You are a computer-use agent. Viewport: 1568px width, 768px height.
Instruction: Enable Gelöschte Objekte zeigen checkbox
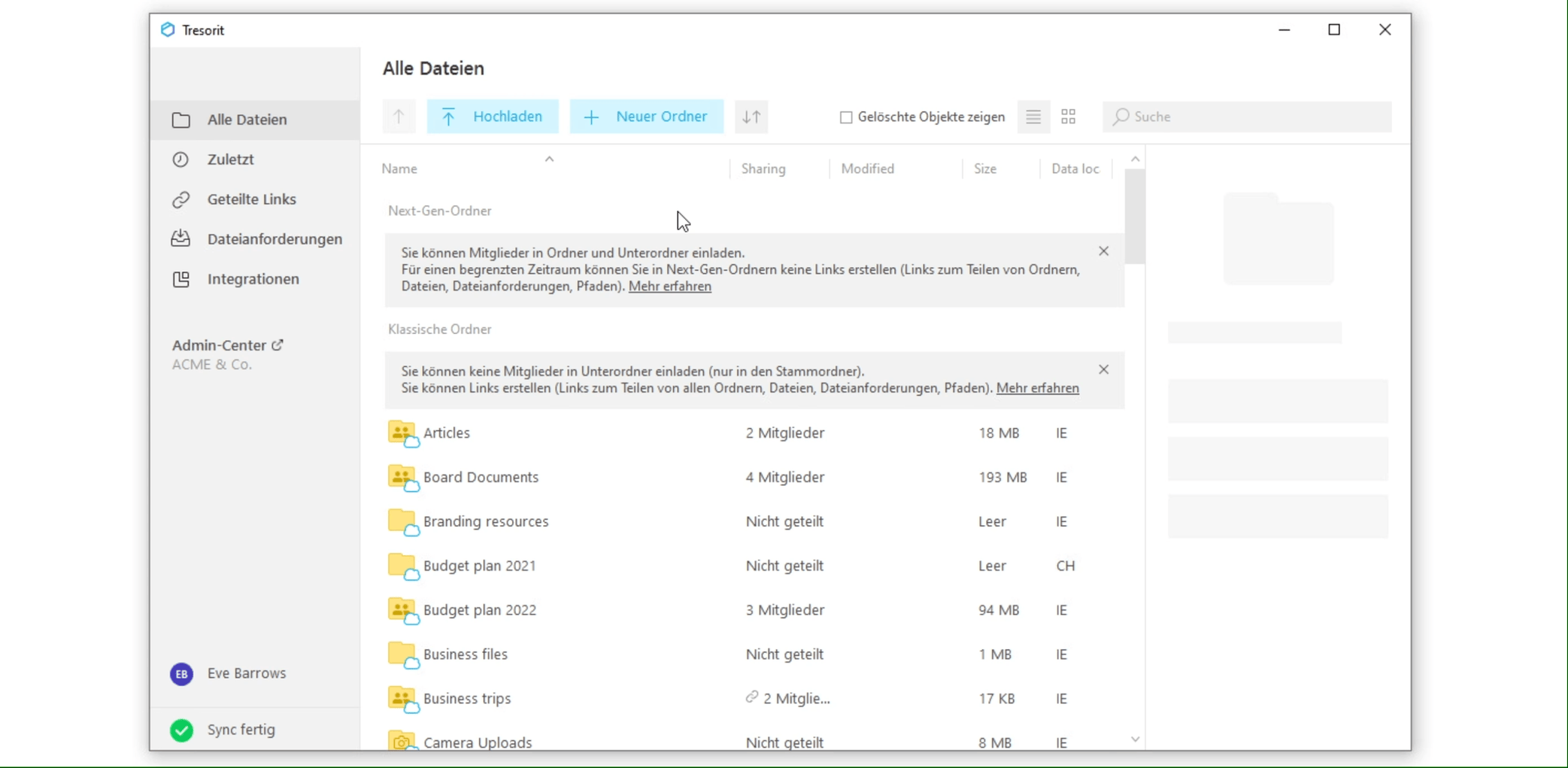846,117
